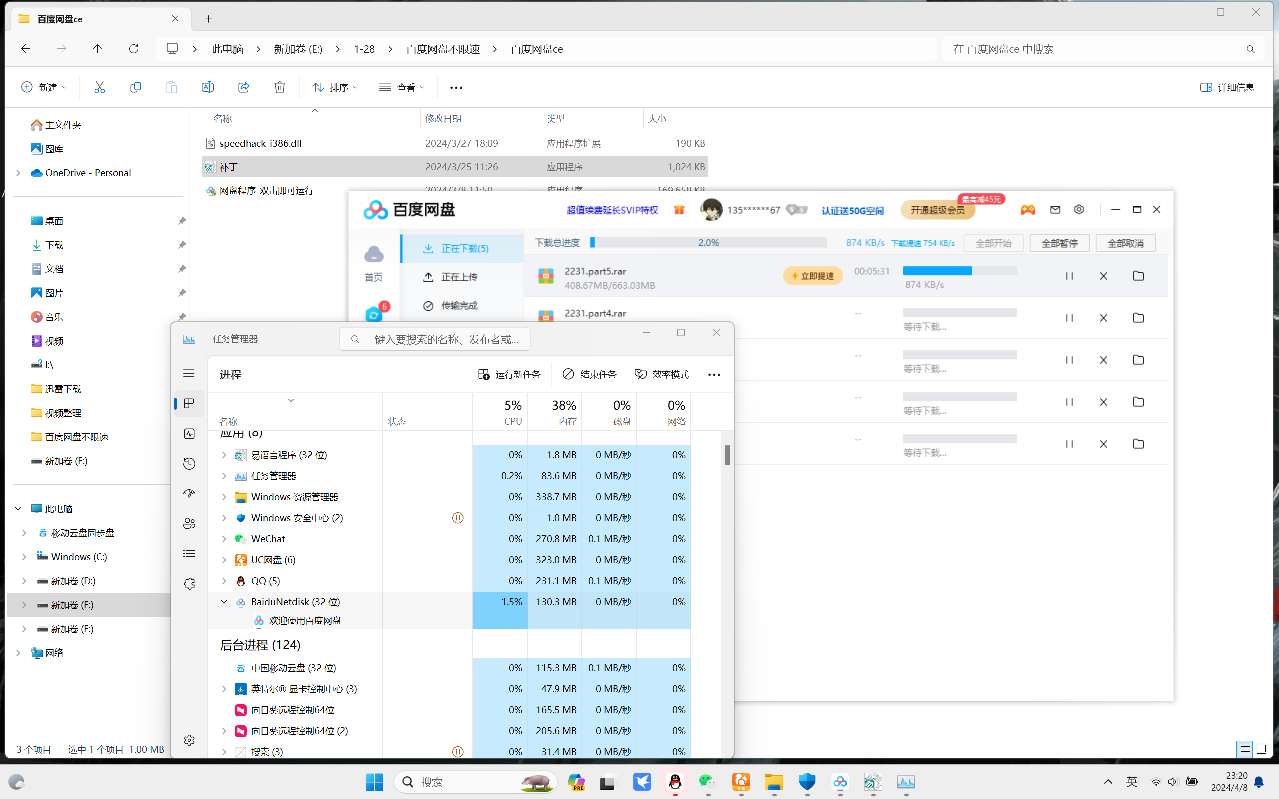Image resolution: width=1279 pixels, height=799 pixels.
Task: Cancel the 2231.part5.rar download
Action: point(1103,276)
